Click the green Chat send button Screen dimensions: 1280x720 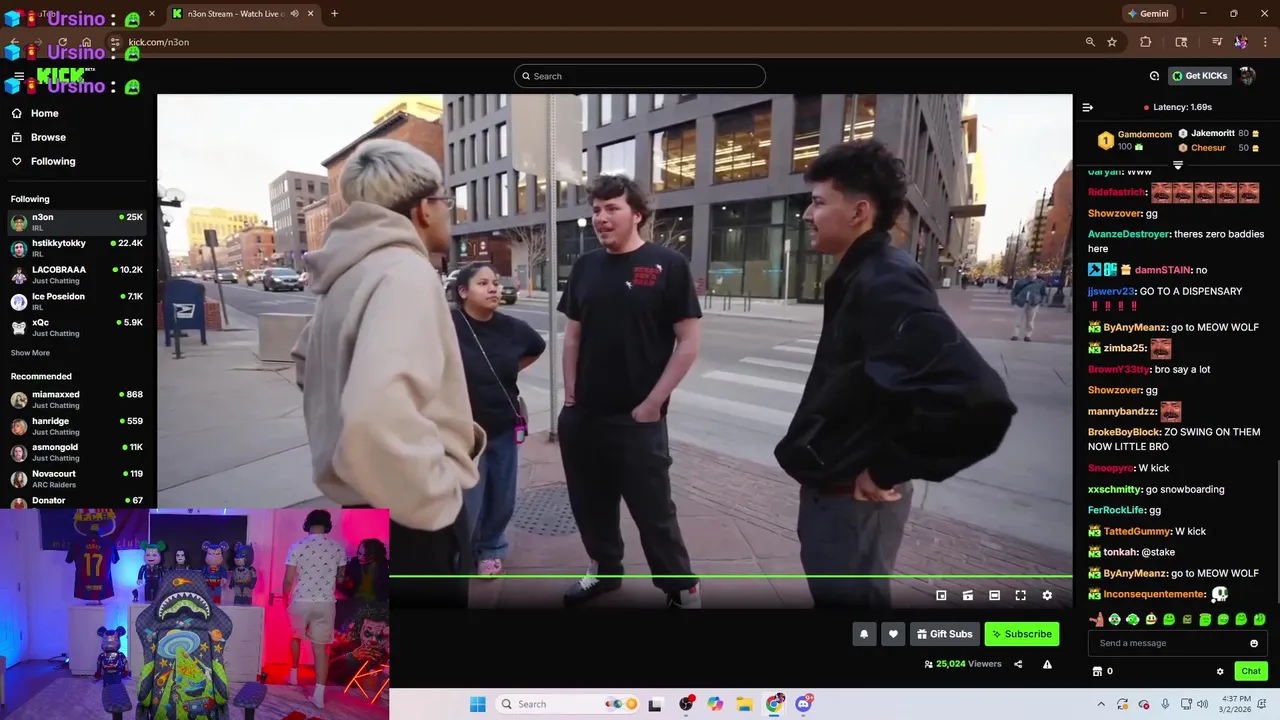pos(1251,671)
